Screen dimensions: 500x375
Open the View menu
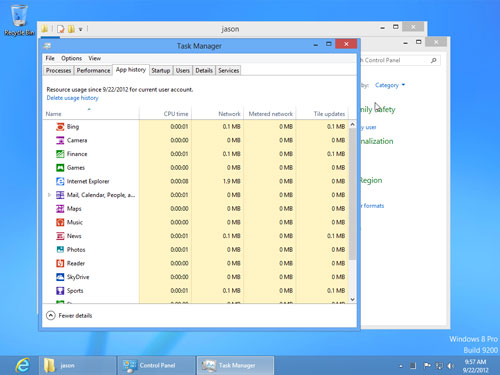pos(95,58)
